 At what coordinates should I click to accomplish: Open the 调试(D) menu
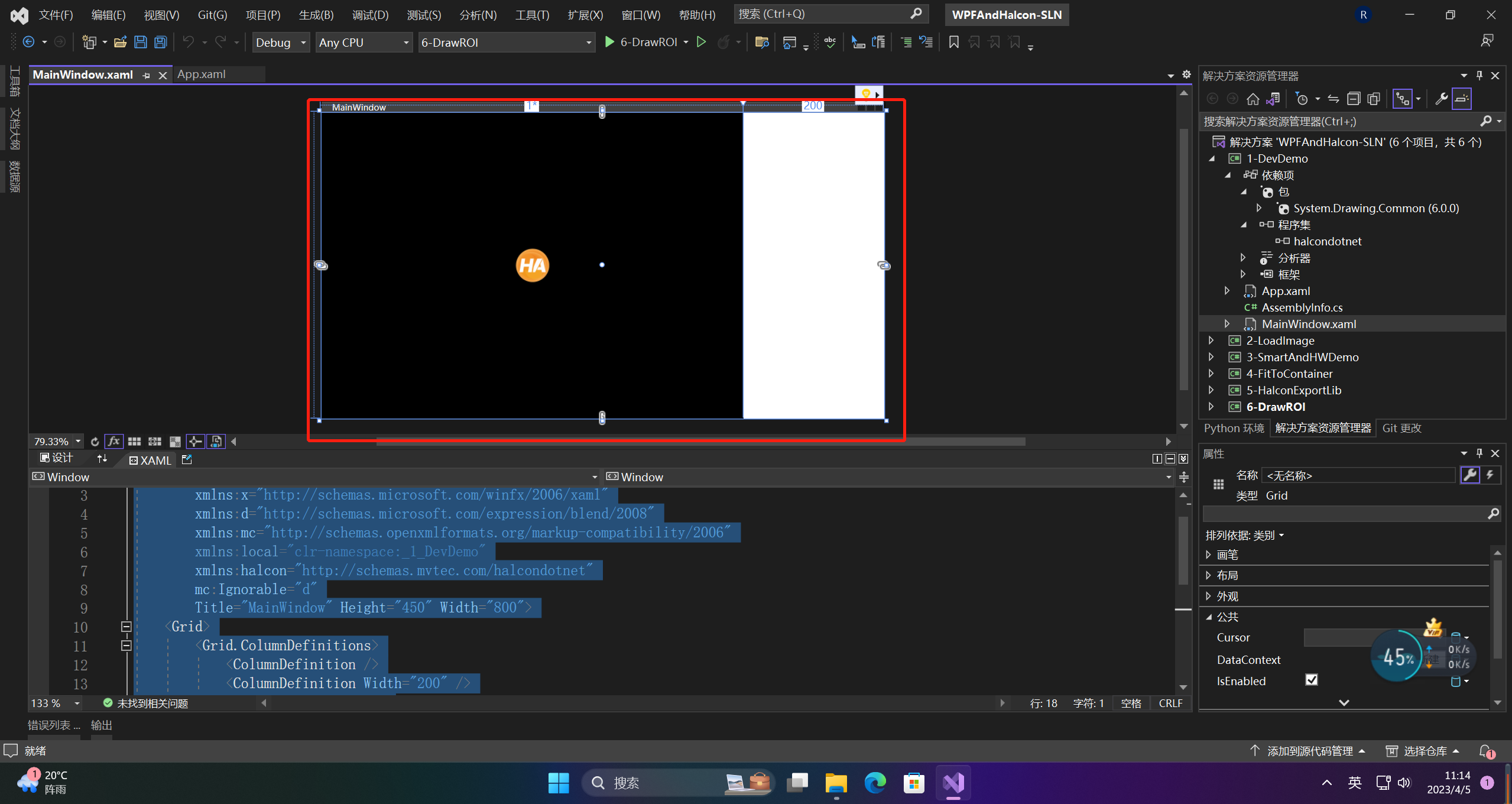370,15
